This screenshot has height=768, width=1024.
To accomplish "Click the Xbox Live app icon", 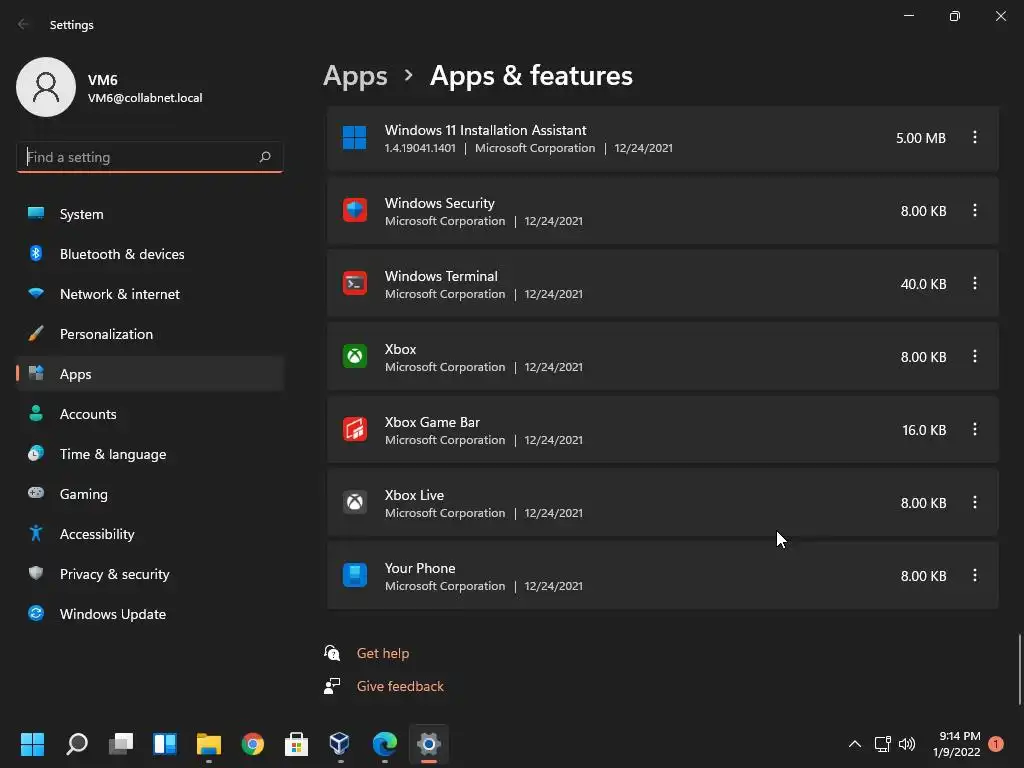I will coord(355,502).
